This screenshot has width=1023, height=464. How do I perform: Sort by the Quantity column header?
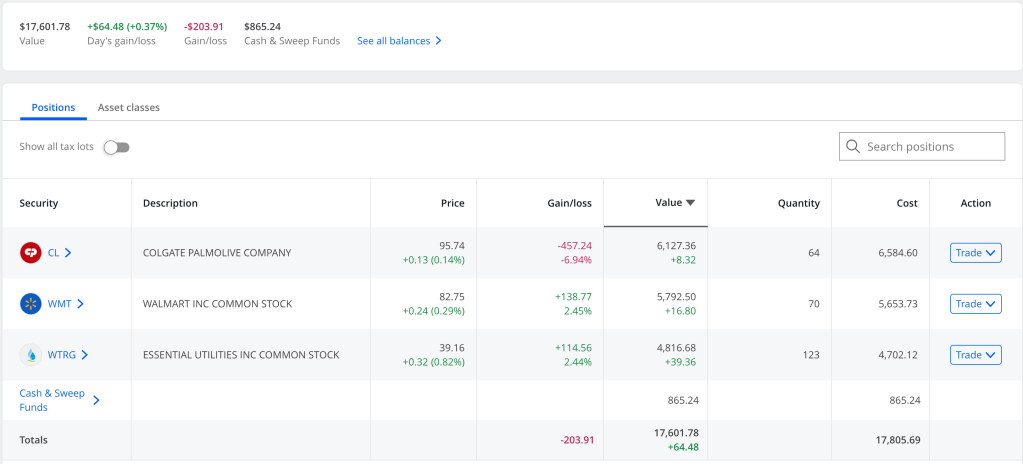click(x=798, y=203)
